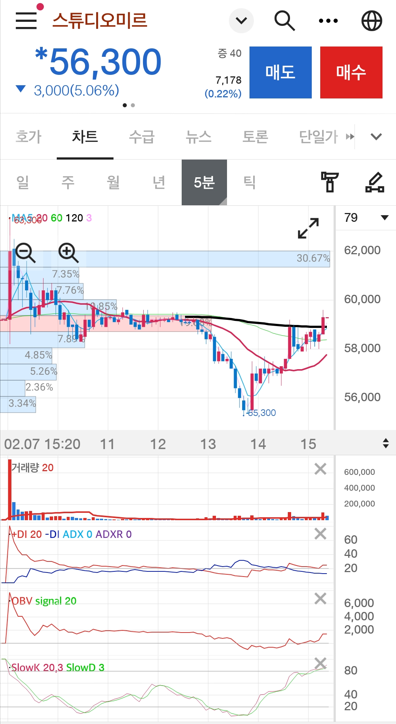Tap the 02.07 15:20 time axis label

tap(42, 444)
